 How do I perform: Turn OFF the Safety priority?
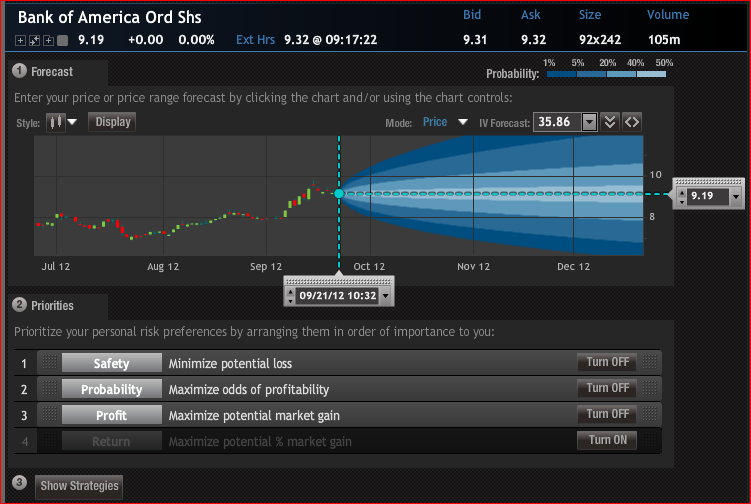[607, 362]
